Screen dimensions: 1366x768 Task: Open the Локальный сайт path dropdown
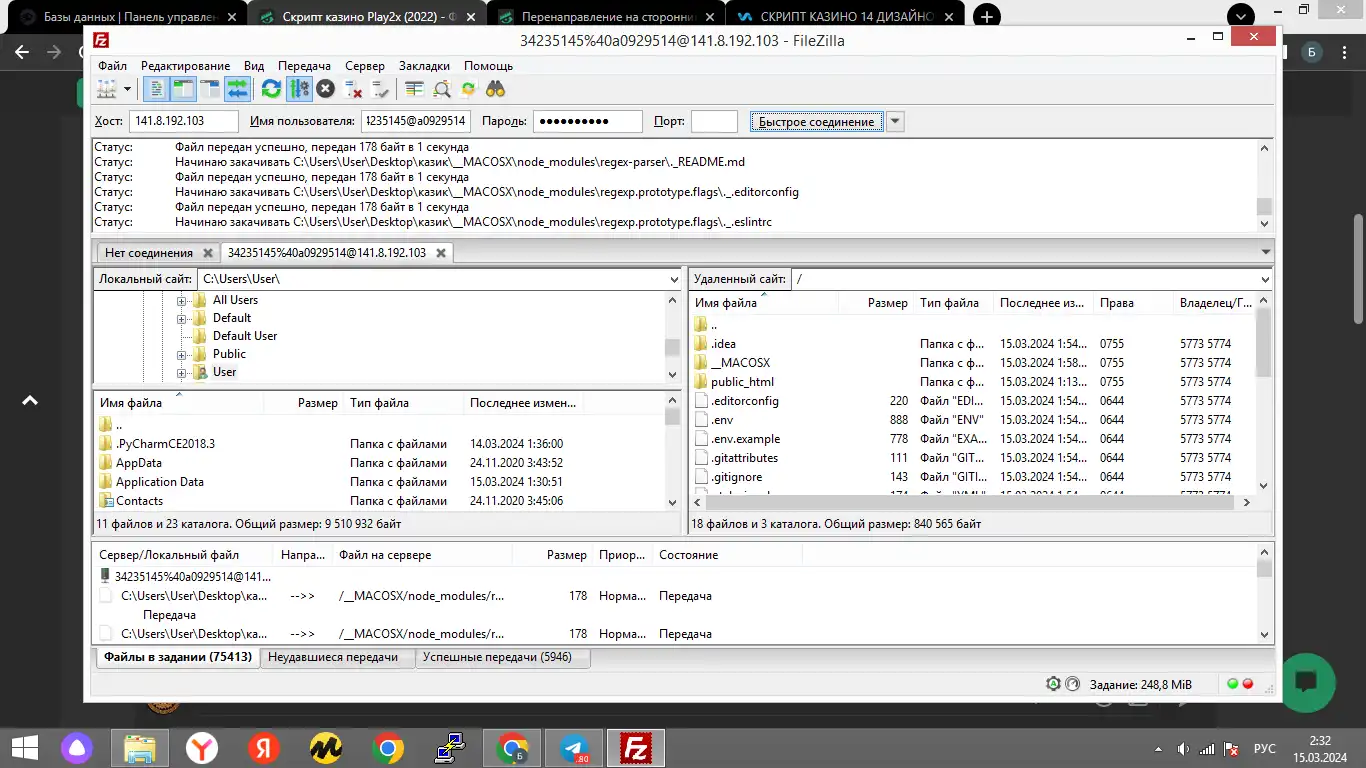coord(673,279)
